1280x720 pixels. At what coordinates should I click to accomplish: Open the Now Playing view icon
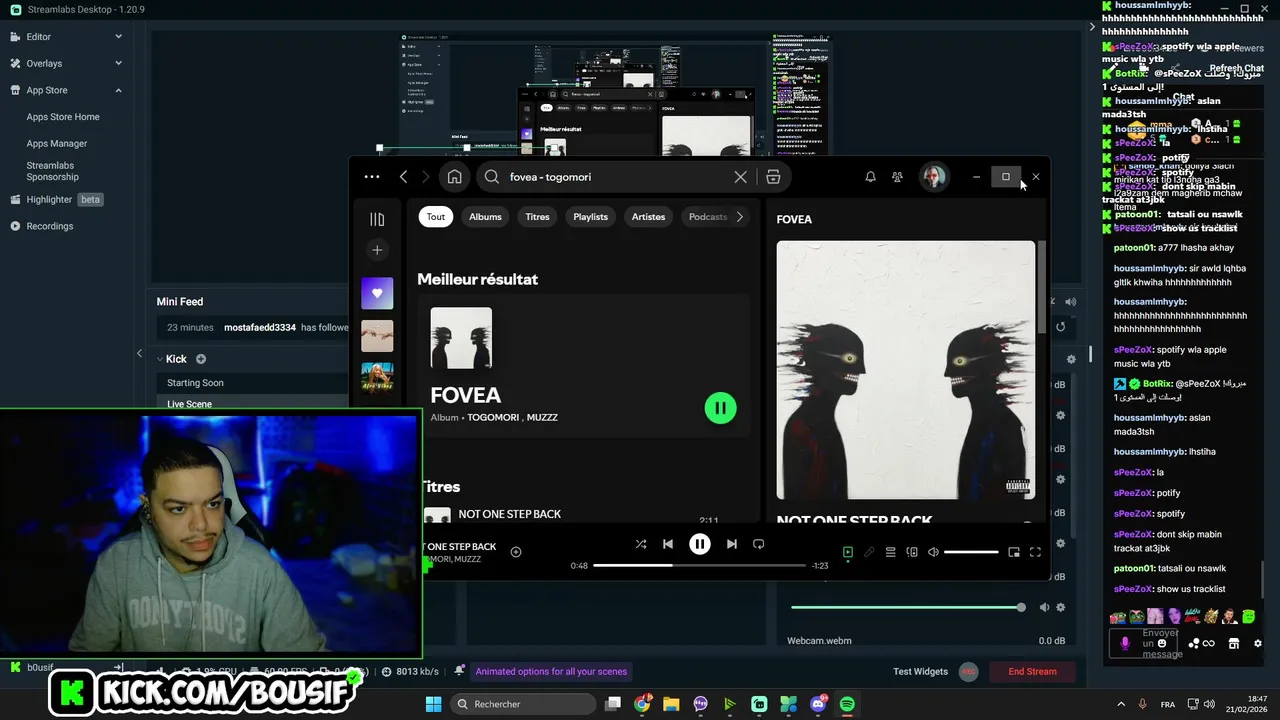coord(848,552)
